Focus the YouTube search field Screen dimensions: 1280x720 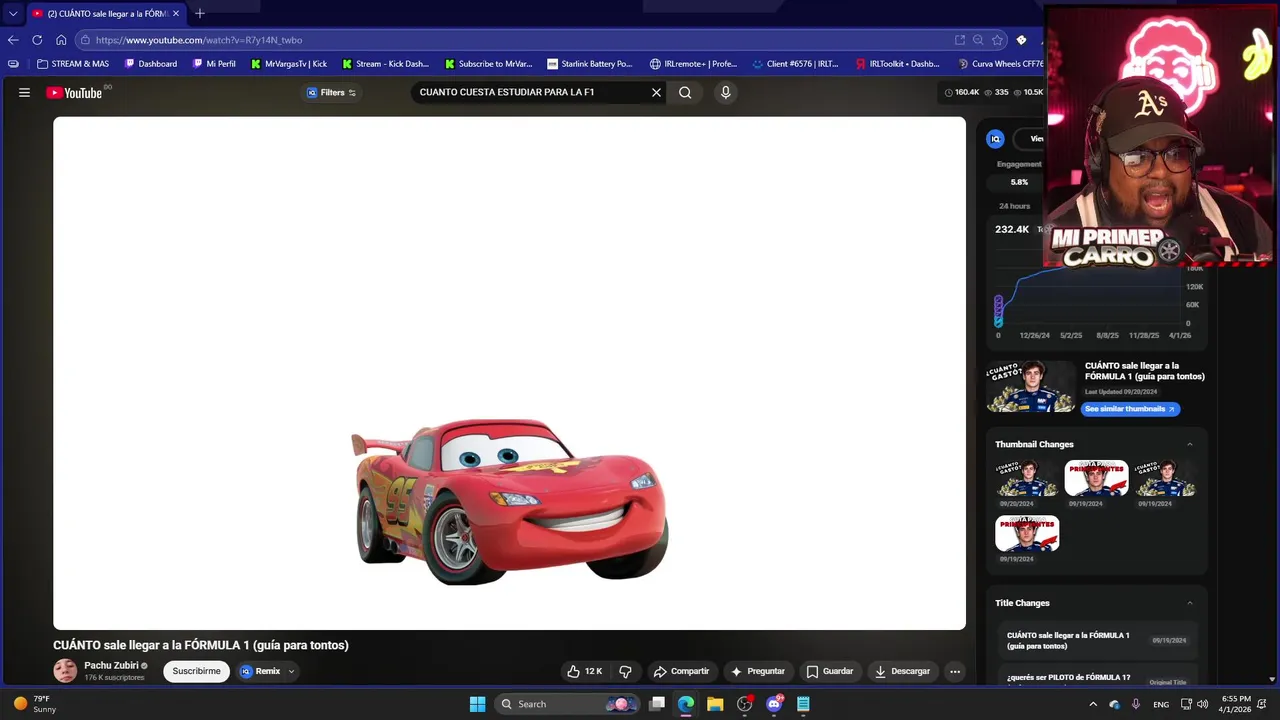530,92
